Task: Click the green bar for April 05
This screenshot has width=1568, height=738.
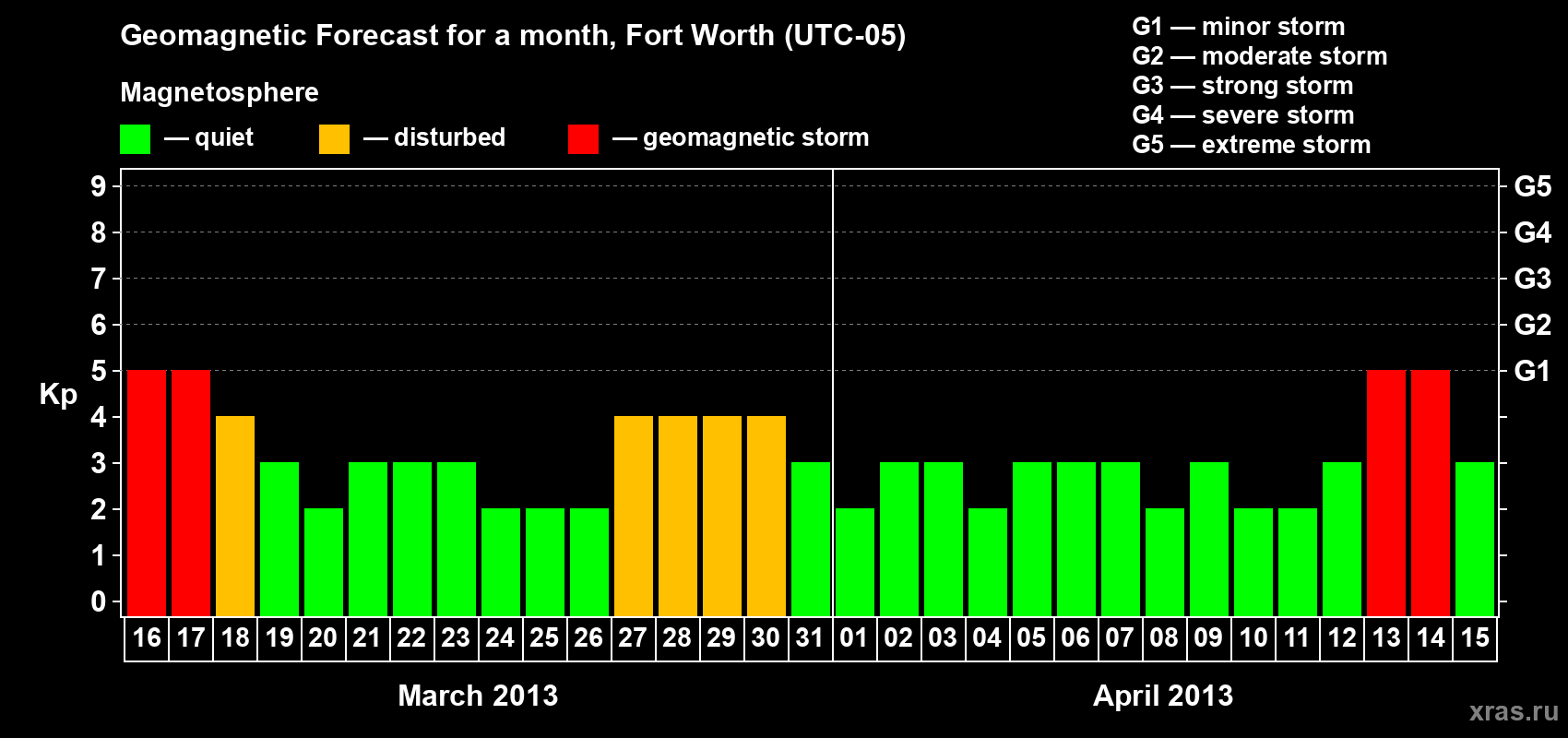Action: coord(1032,539)
